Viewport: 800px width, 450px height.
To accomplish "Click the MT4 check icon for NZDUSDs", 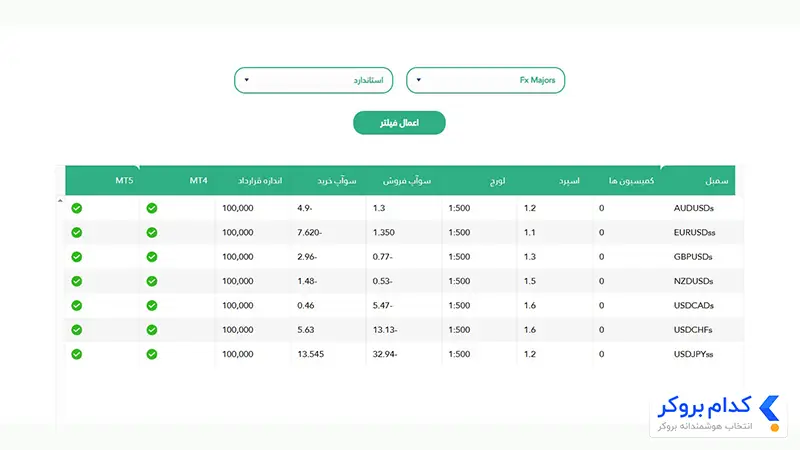I will click(152, 281).
